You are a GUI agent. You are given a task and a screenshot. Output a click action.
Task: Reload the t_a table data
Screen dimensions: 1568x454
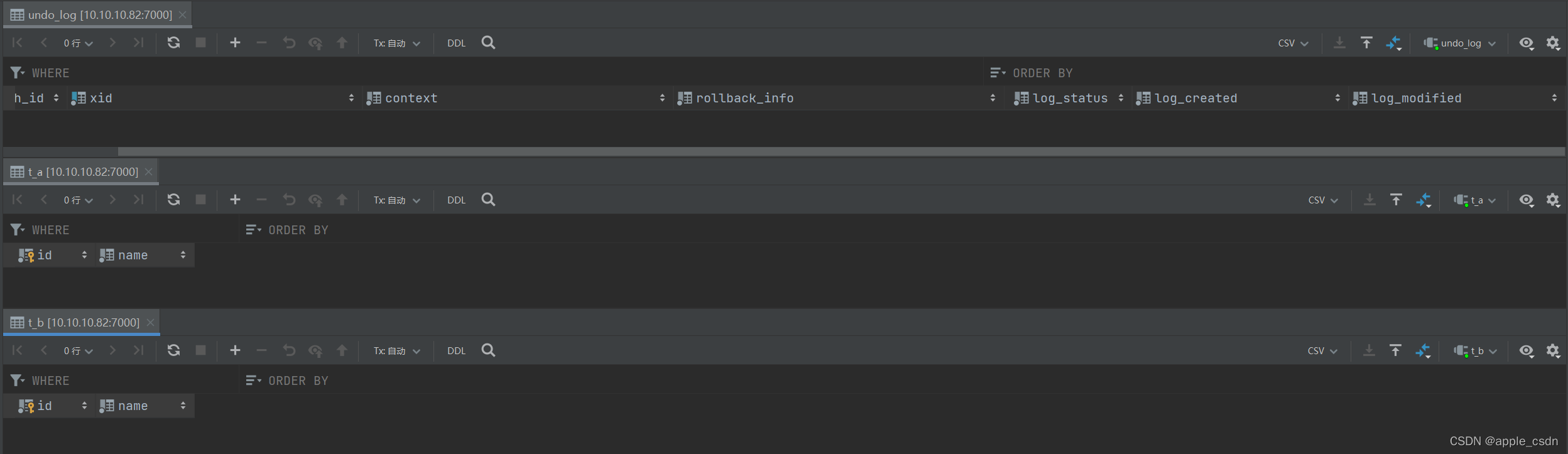[x=174, y=200]
